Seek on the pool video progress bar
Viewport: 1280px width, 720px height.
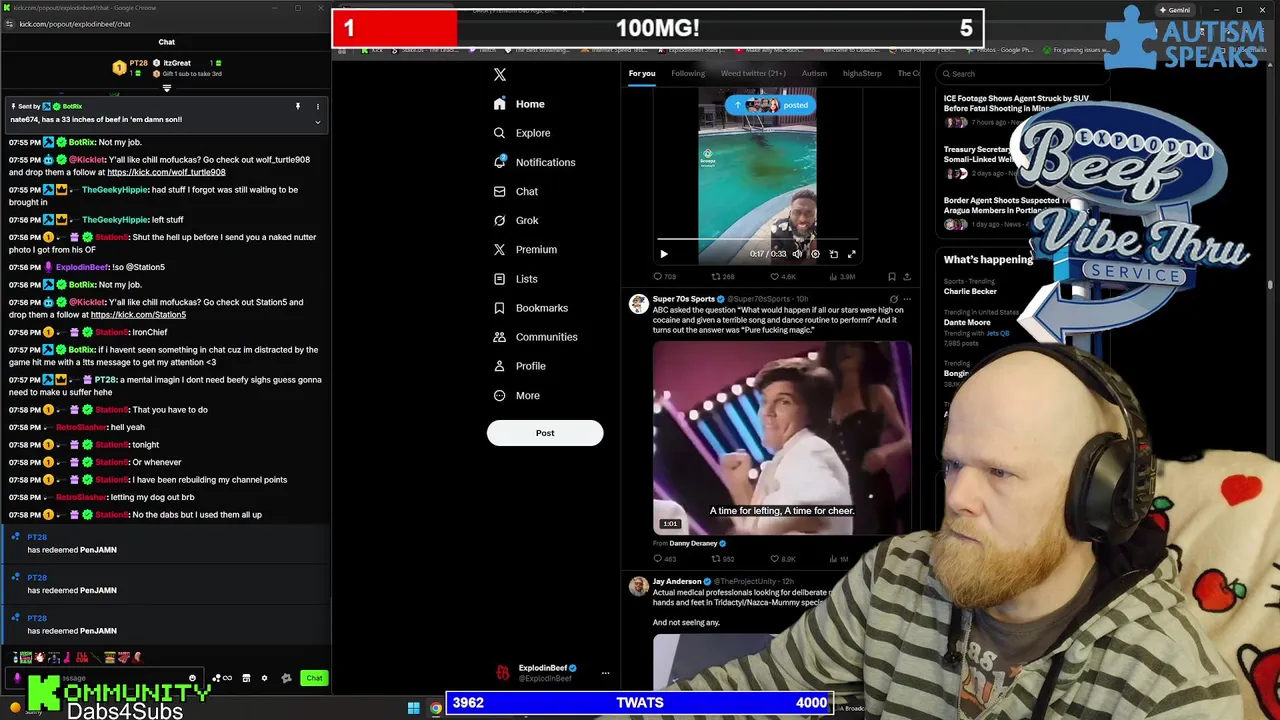click(x=757, y=241)
